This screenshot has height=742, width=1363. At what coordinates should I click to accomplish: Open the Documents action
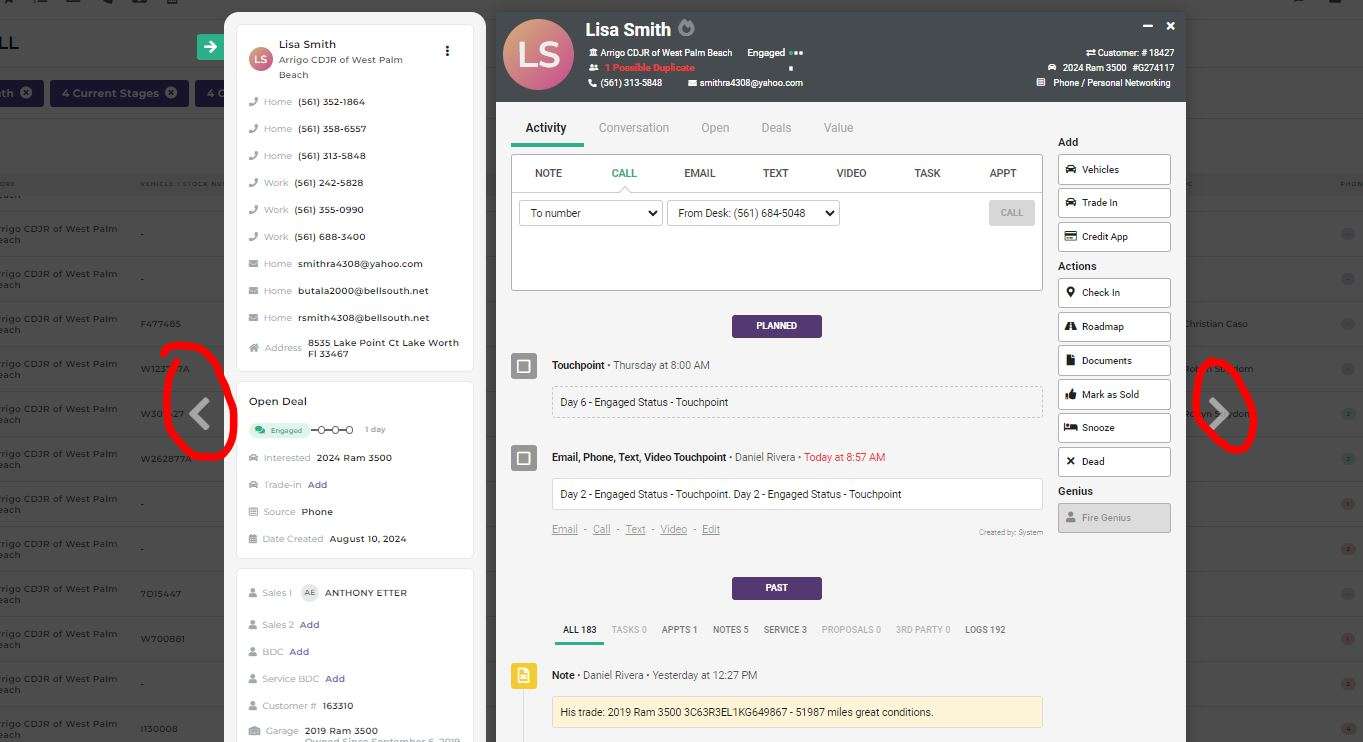click(x=1114, y=361)
